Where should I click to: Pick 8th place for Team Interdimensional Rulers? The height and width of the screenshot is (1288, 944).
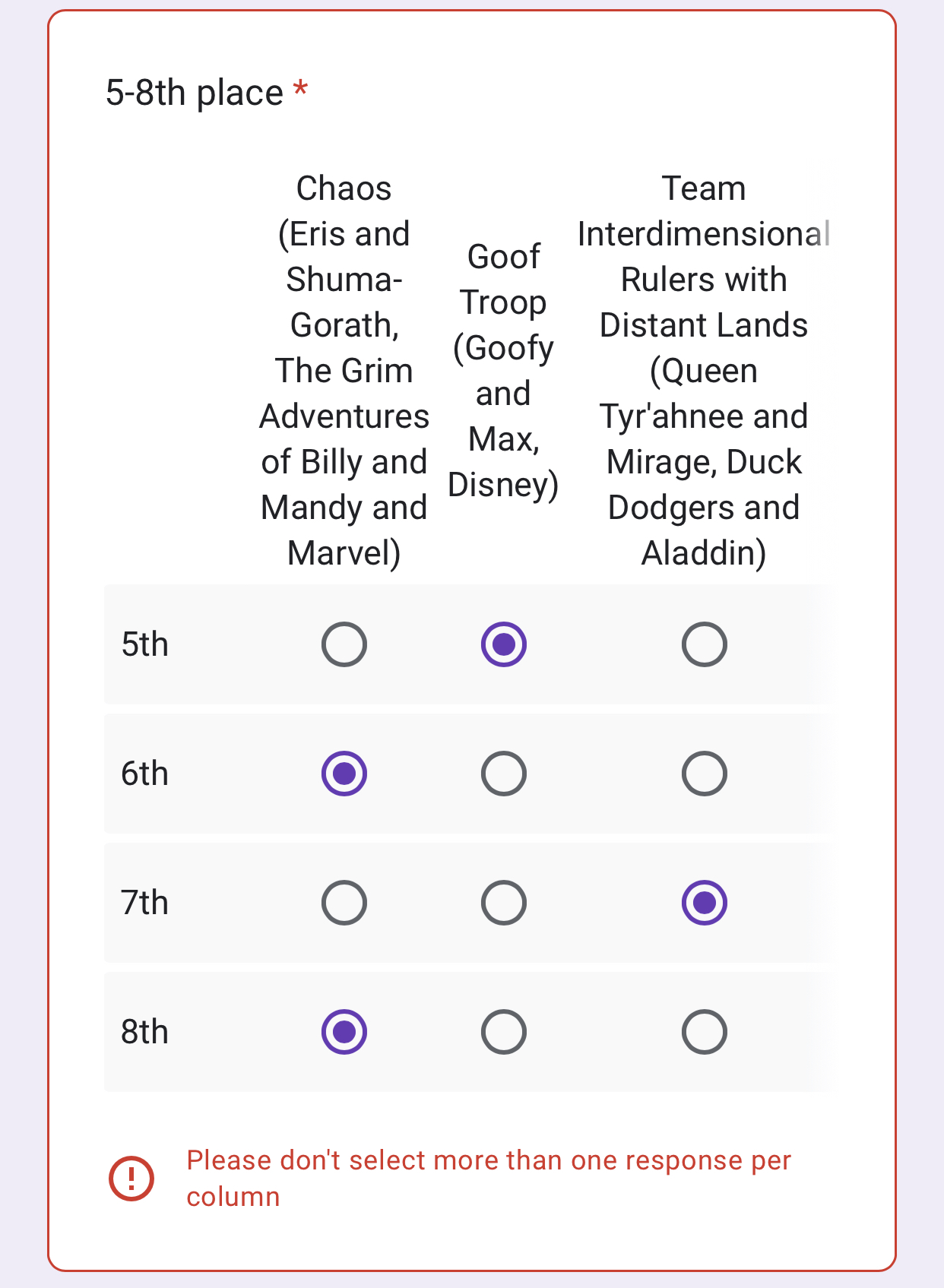pyautogui.click(x=705, y=1032)
